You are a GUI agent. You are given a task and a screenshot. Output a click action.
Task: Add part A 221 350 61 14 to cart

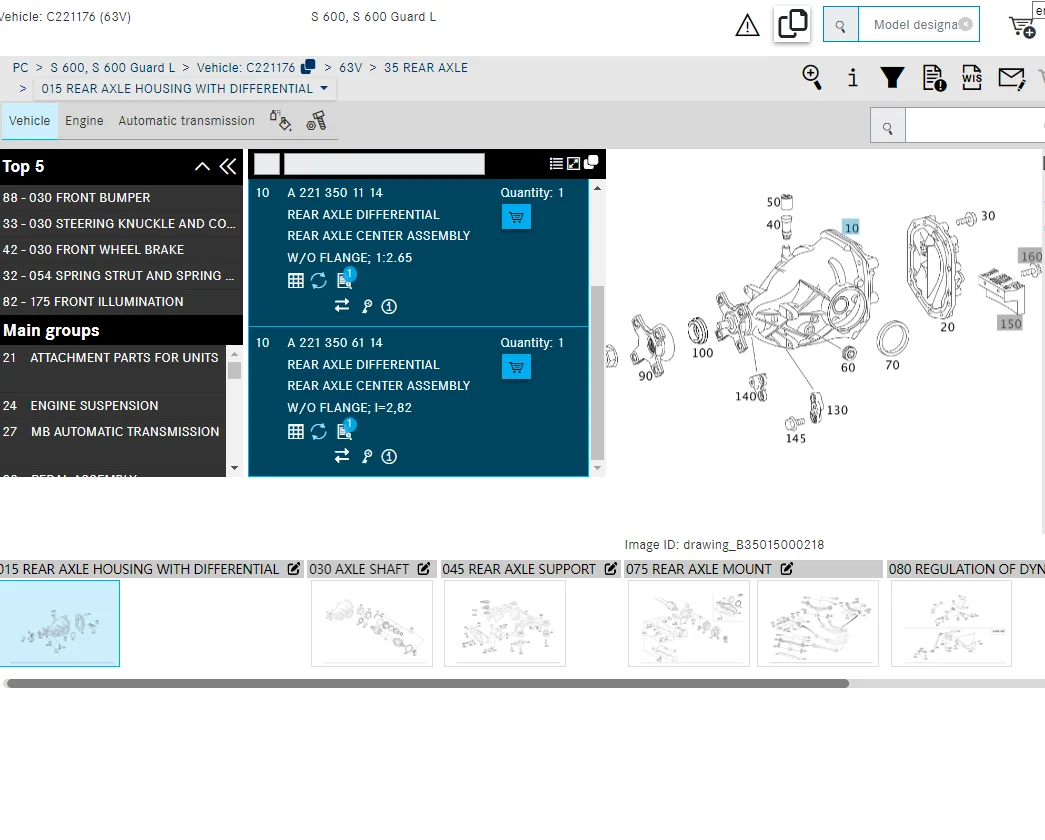(516, 367)
